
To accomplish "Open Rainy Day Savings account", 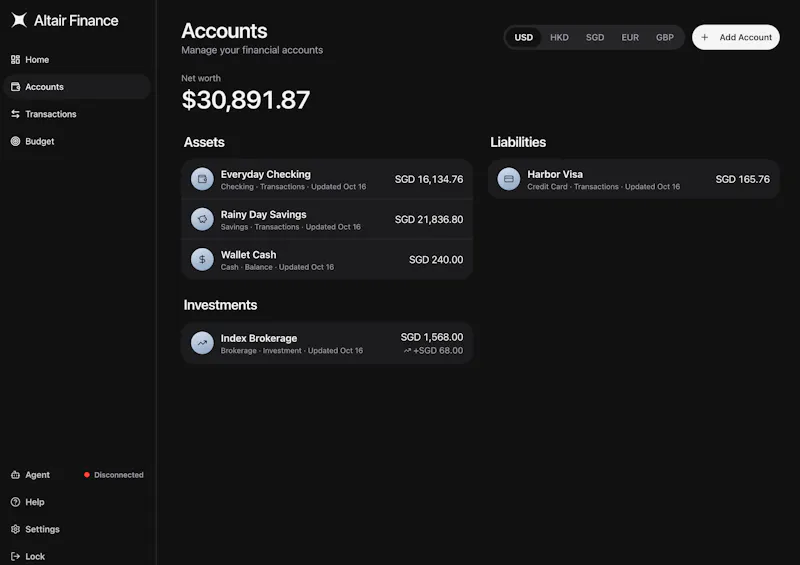I will 327,219.
